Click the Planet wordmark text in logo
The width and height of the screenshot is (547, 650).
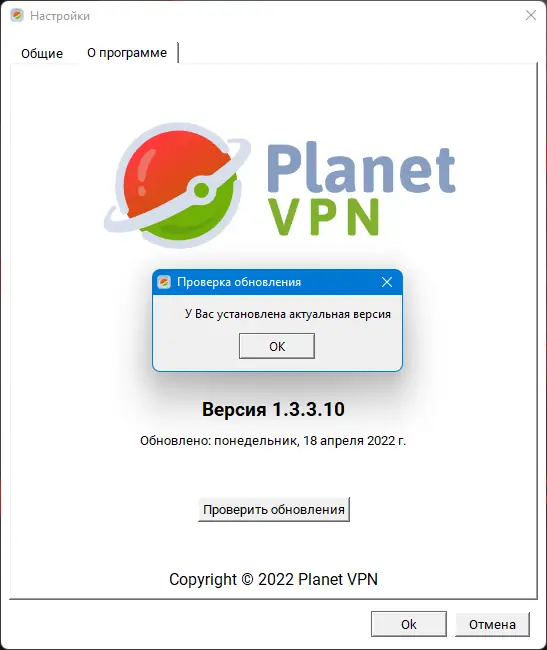pyautogui.click(x=361, y=167)
